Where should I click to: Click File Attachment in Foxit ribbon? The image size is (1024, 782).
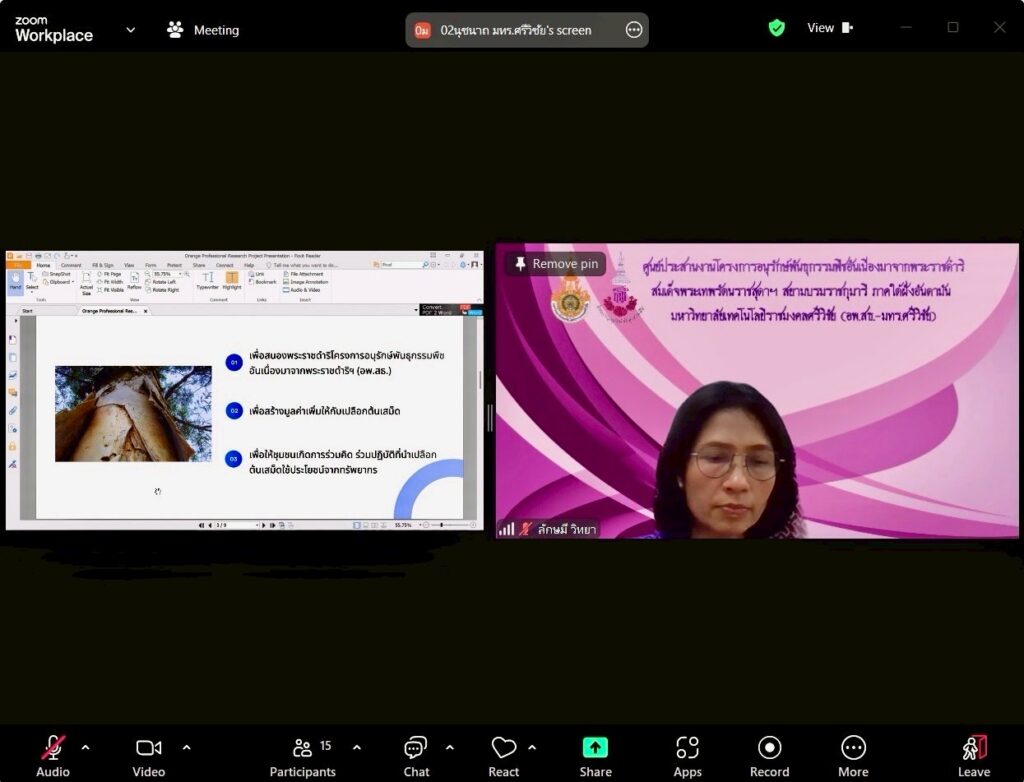coord(304,274)
